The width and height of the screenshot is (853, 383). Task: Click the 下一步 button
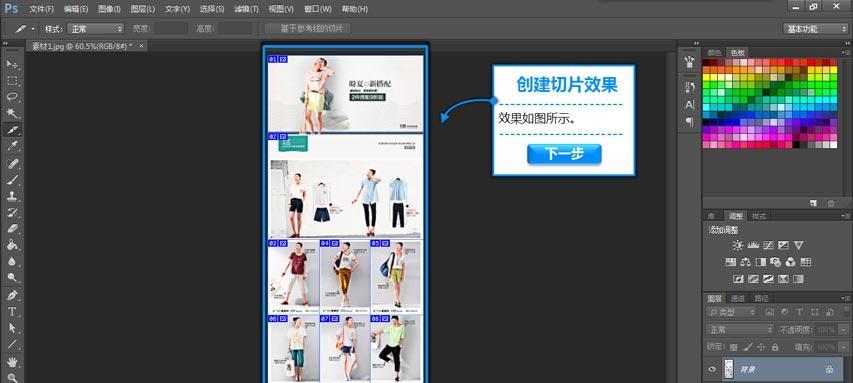click(564, 154)
